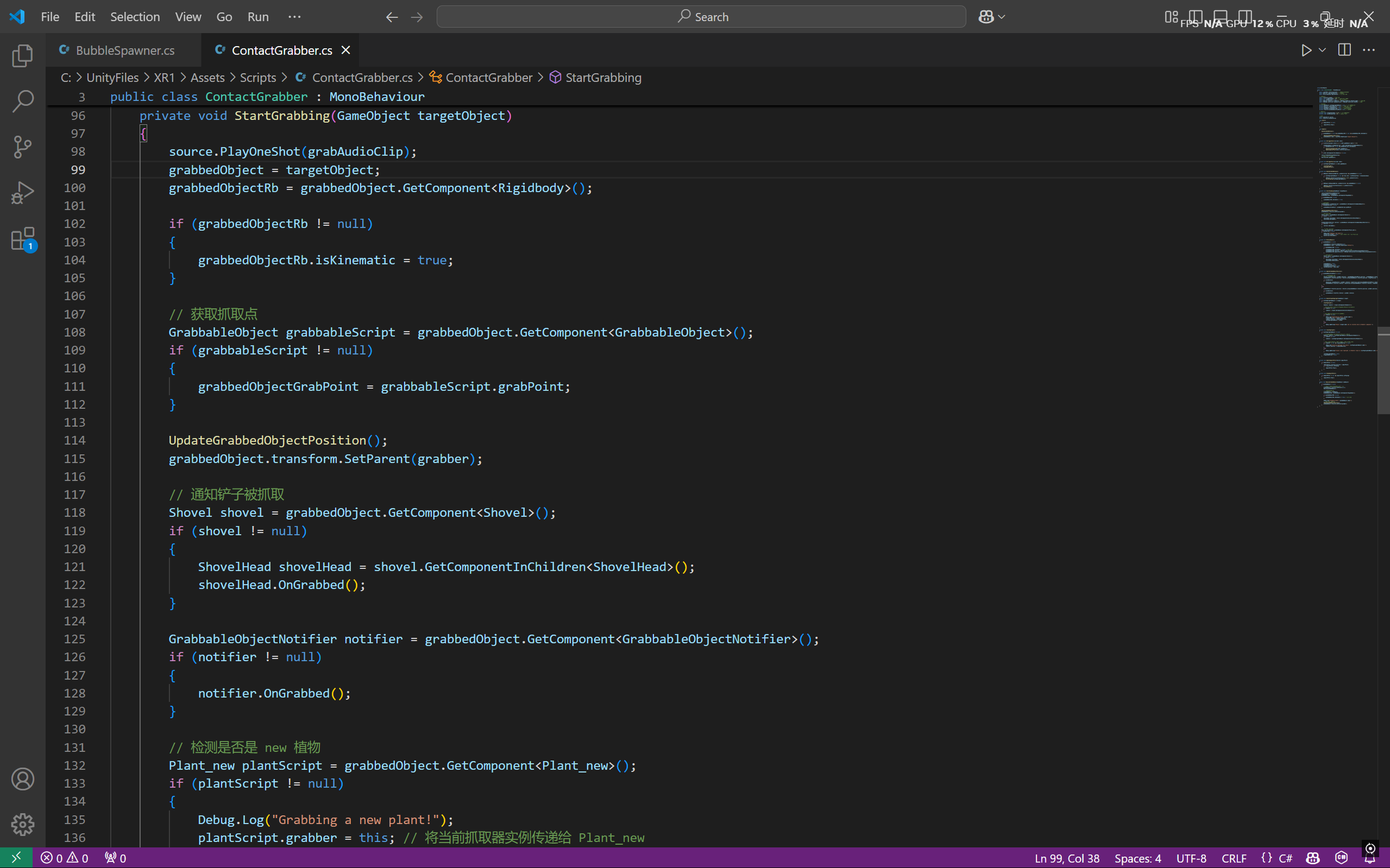Click Ln 99, Col 38 in status bar
Screen dimensions: 1390x868
click(1066, 858)
